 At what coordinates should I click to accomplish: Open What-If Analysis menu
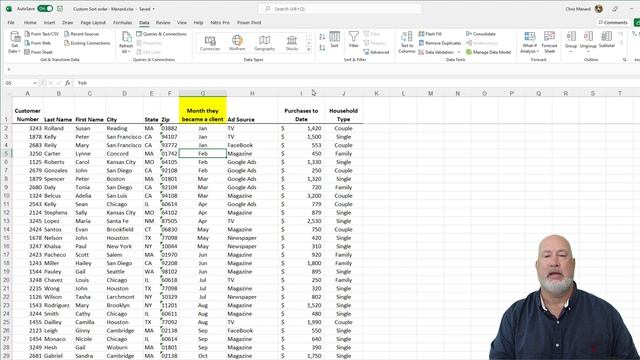click(529, 42)
